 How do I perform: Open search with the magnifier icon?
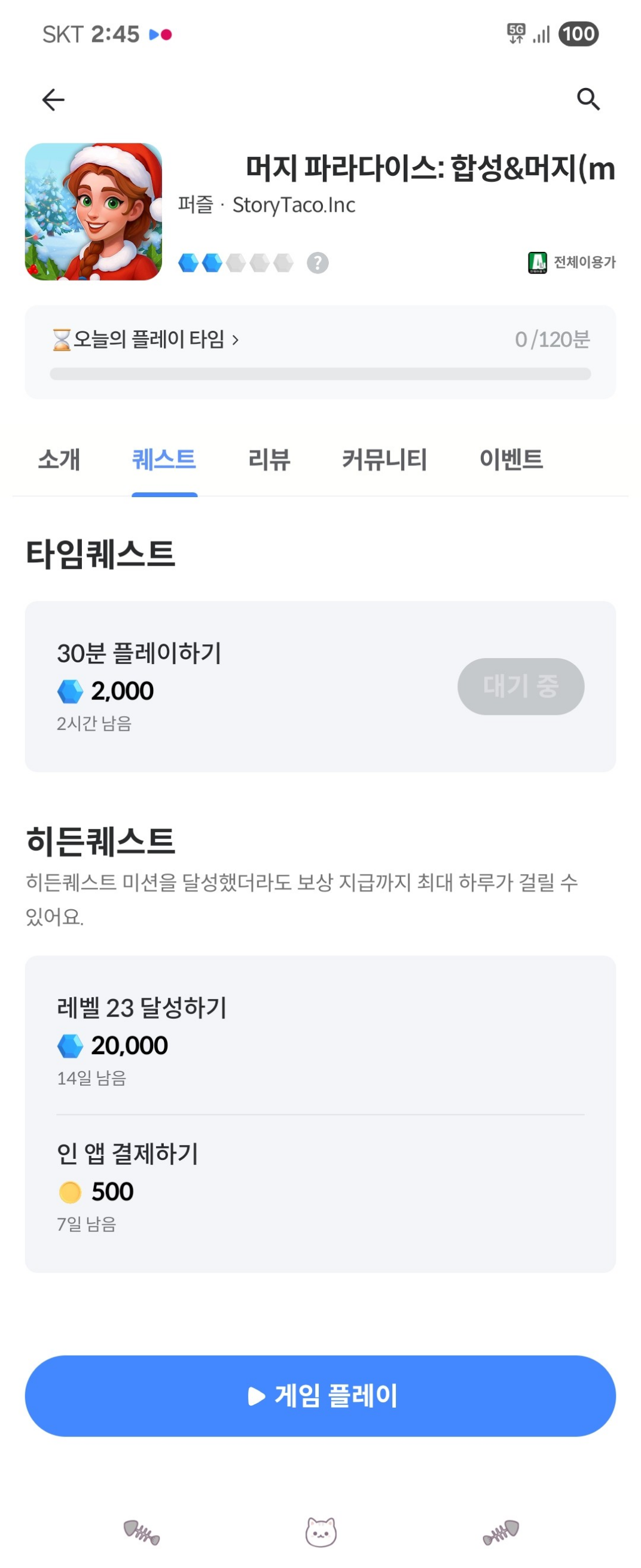(588, 99)
